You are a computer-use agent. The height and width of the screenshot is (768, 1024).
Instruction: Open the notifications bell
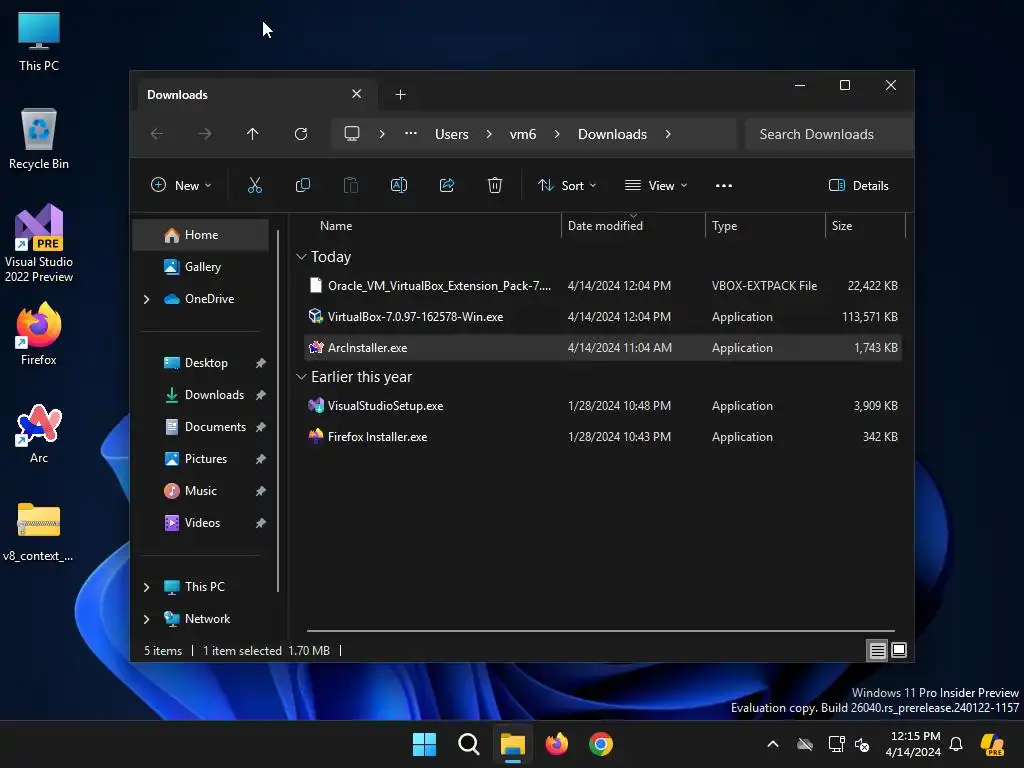956,744
